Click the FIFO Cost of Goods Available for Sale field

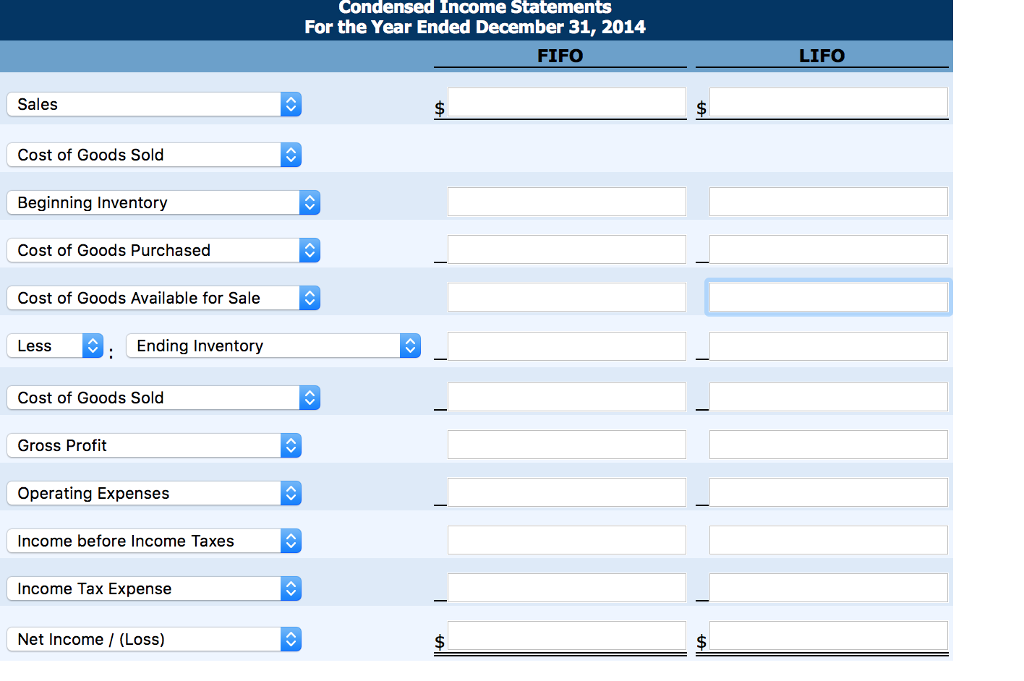(567, 297)
